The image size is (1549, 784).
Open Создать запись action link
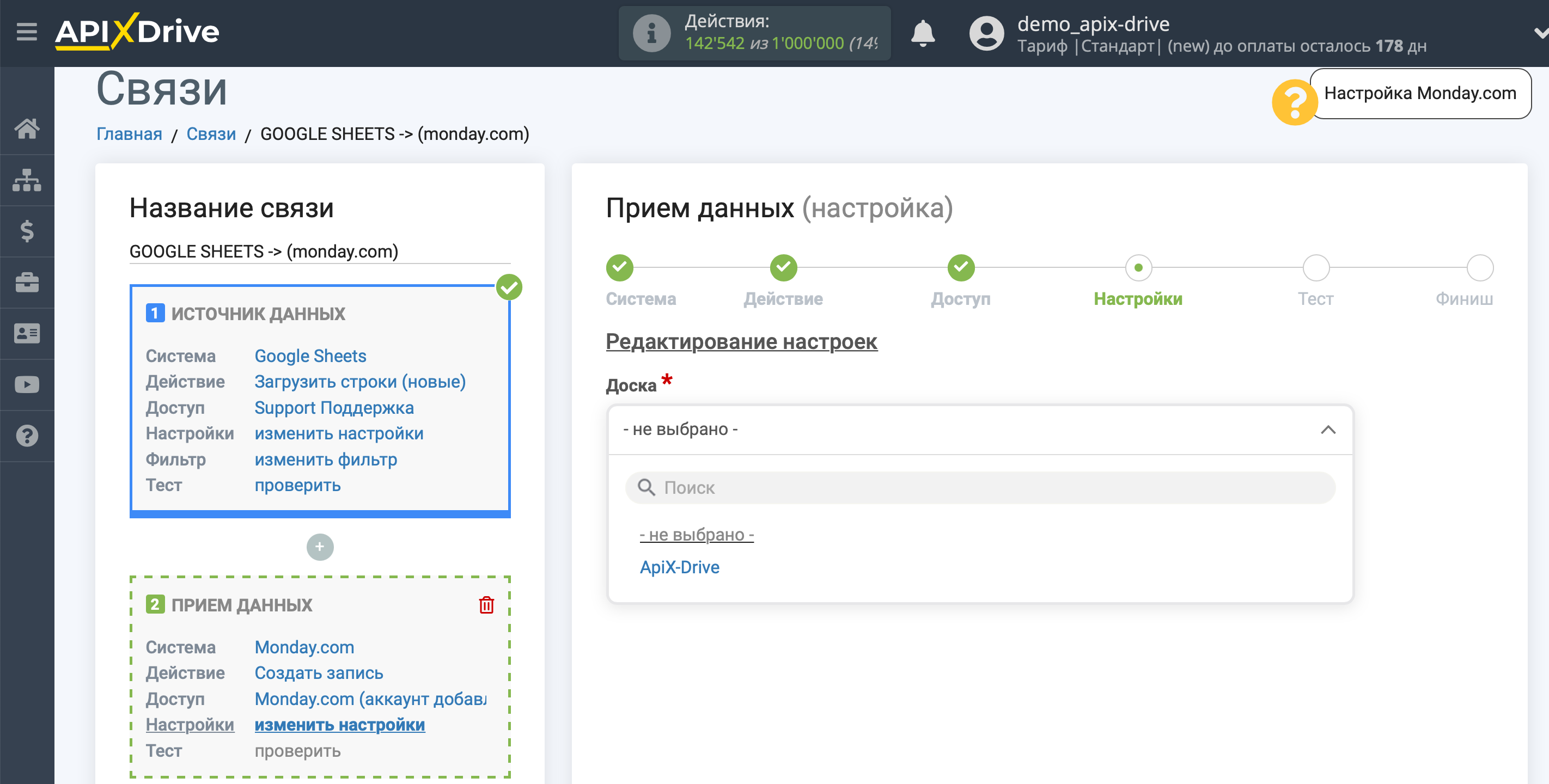pyautogui.click(x=319, y=673)
